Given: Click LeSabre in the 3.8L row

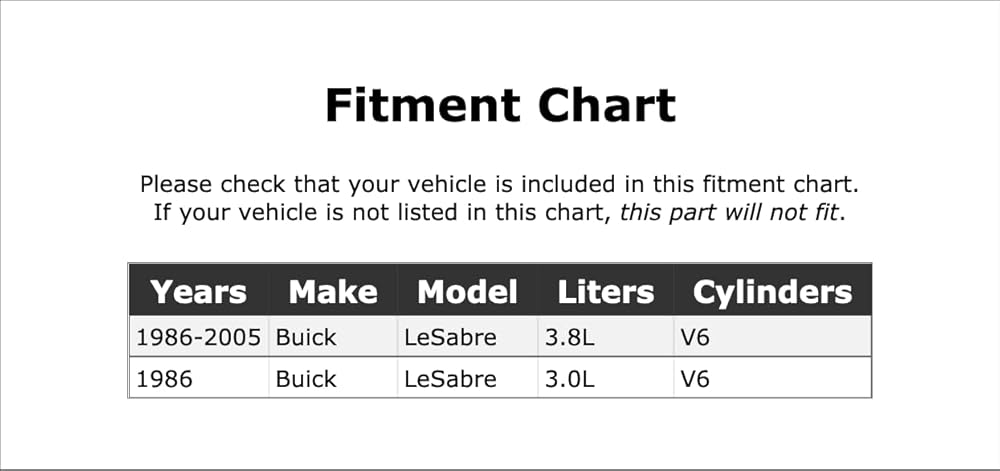Looking at the screenshot, I should (450, 337).
